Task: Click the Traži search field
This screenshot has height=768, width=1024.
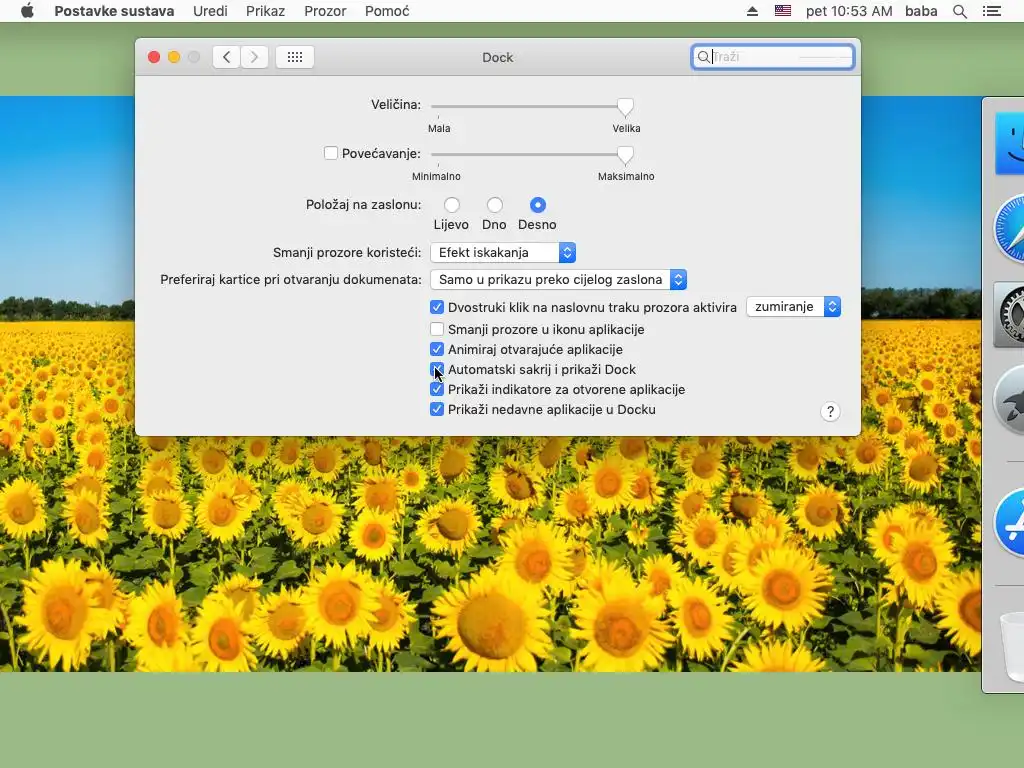Action: click(773, 57)
